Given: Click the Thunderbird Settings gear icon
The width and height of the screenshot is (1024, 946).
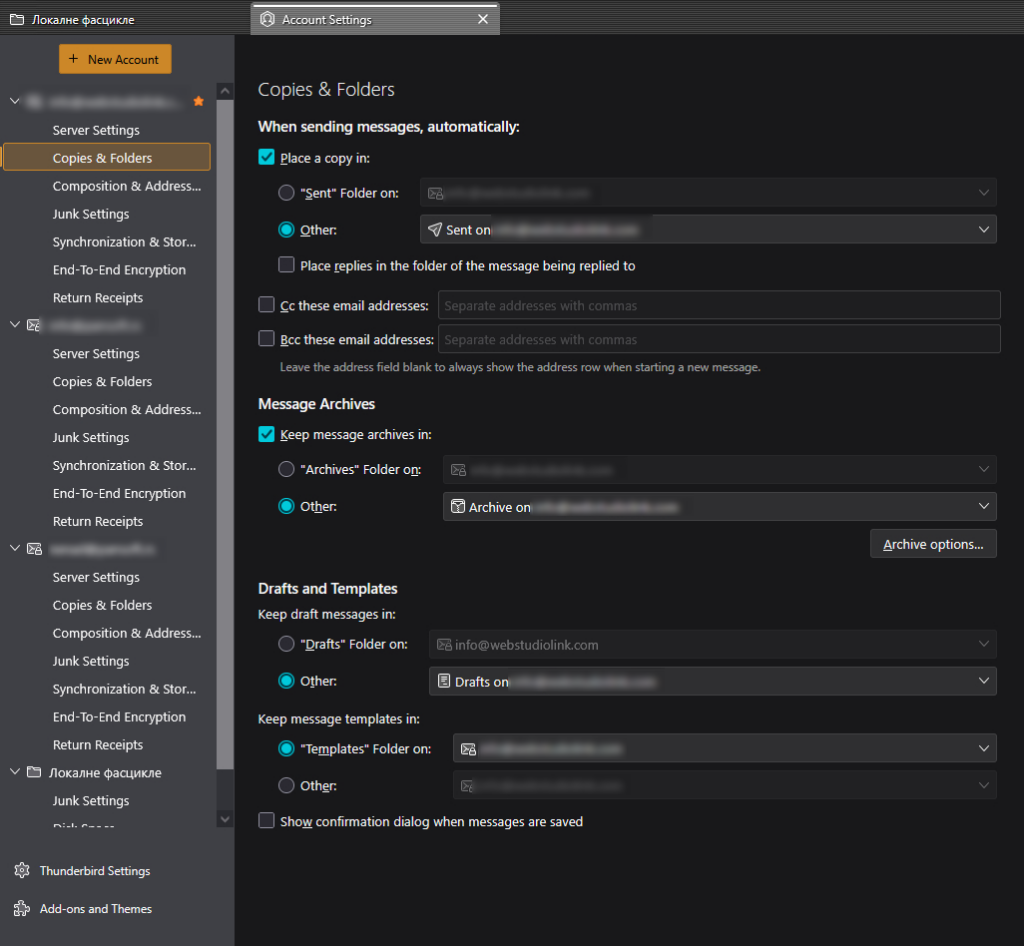Looking at the screenshot, I should pyautogui.click(x=22, y=871).
